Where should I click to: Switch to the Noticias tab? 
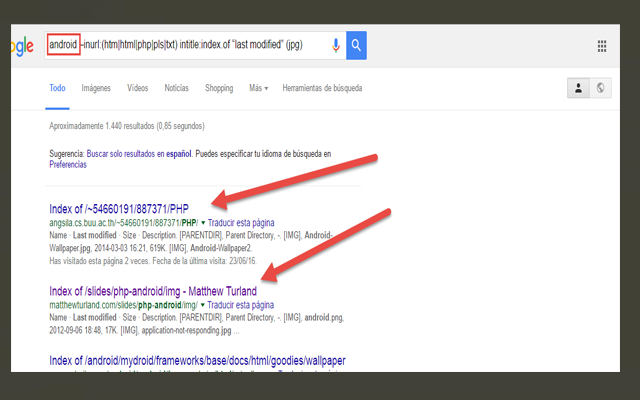pos(176,88)
